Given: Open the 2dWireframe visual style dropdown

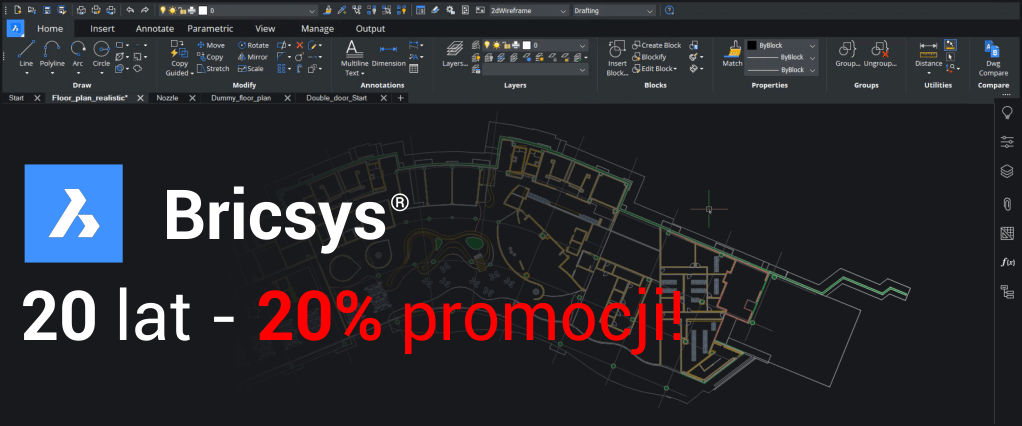Looking at the screenshot, I should (529, 10).
